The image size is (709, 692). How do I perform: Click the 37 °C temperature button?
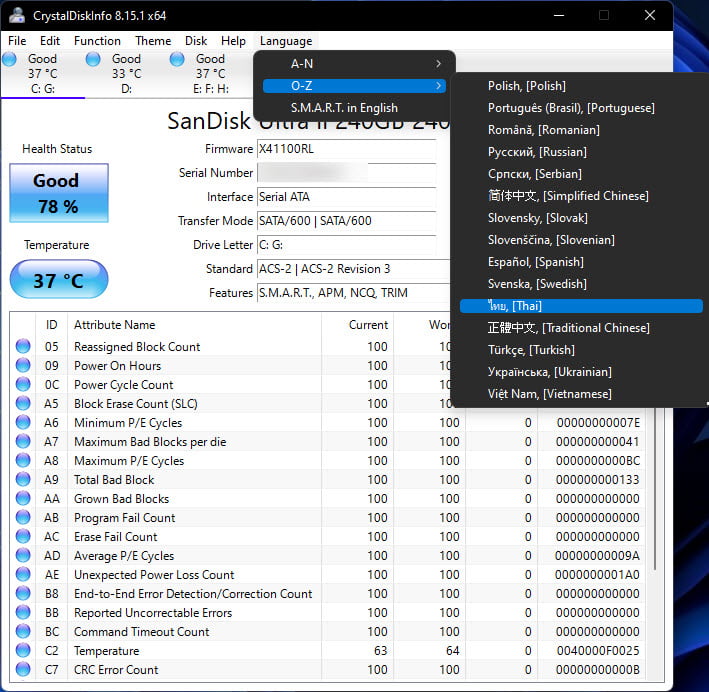click(x=59, y=280)
